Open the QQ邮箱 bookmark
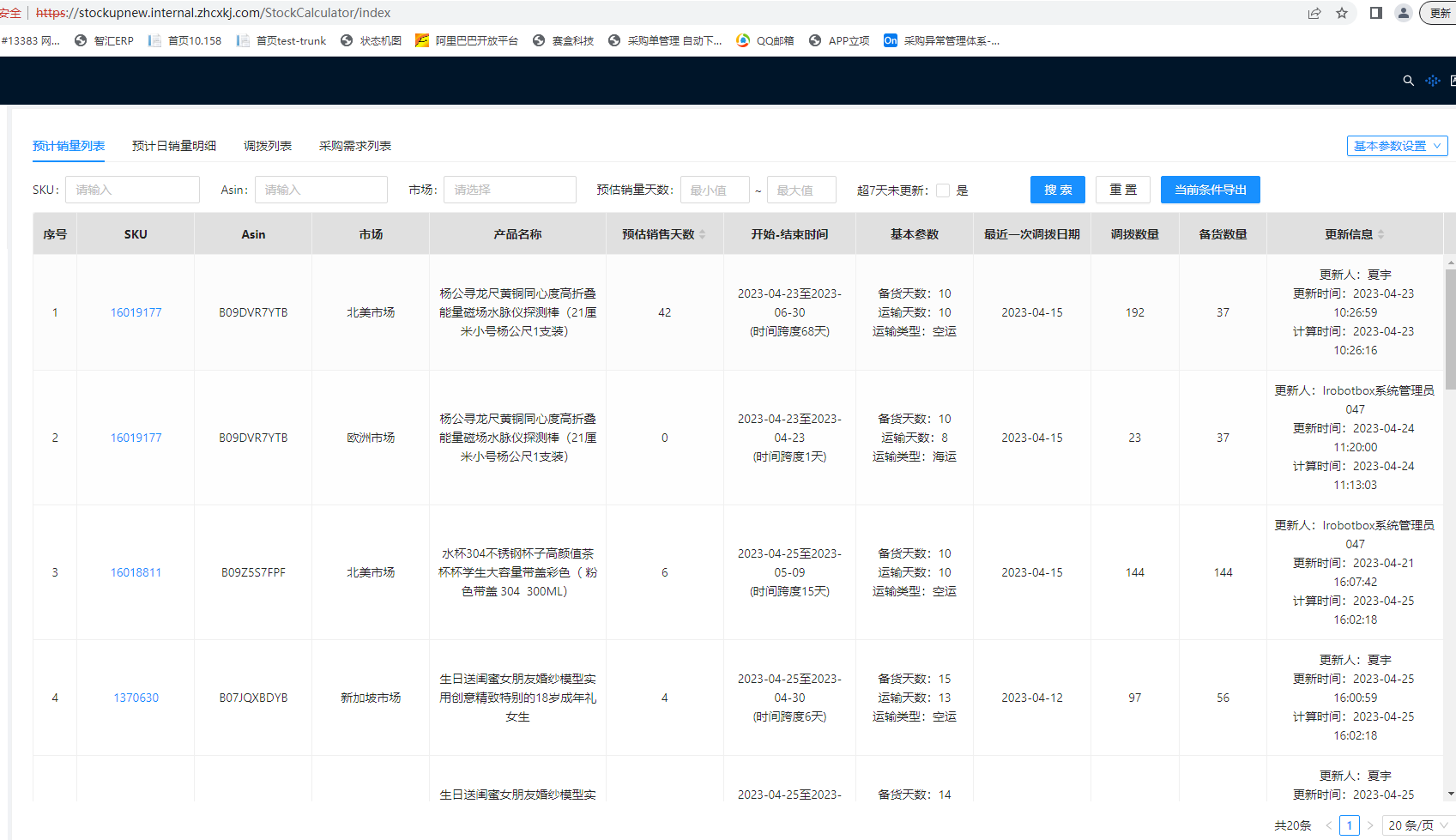Image resolution: width=1456 pixels, height=840 pixels. [x=765, y=40]
